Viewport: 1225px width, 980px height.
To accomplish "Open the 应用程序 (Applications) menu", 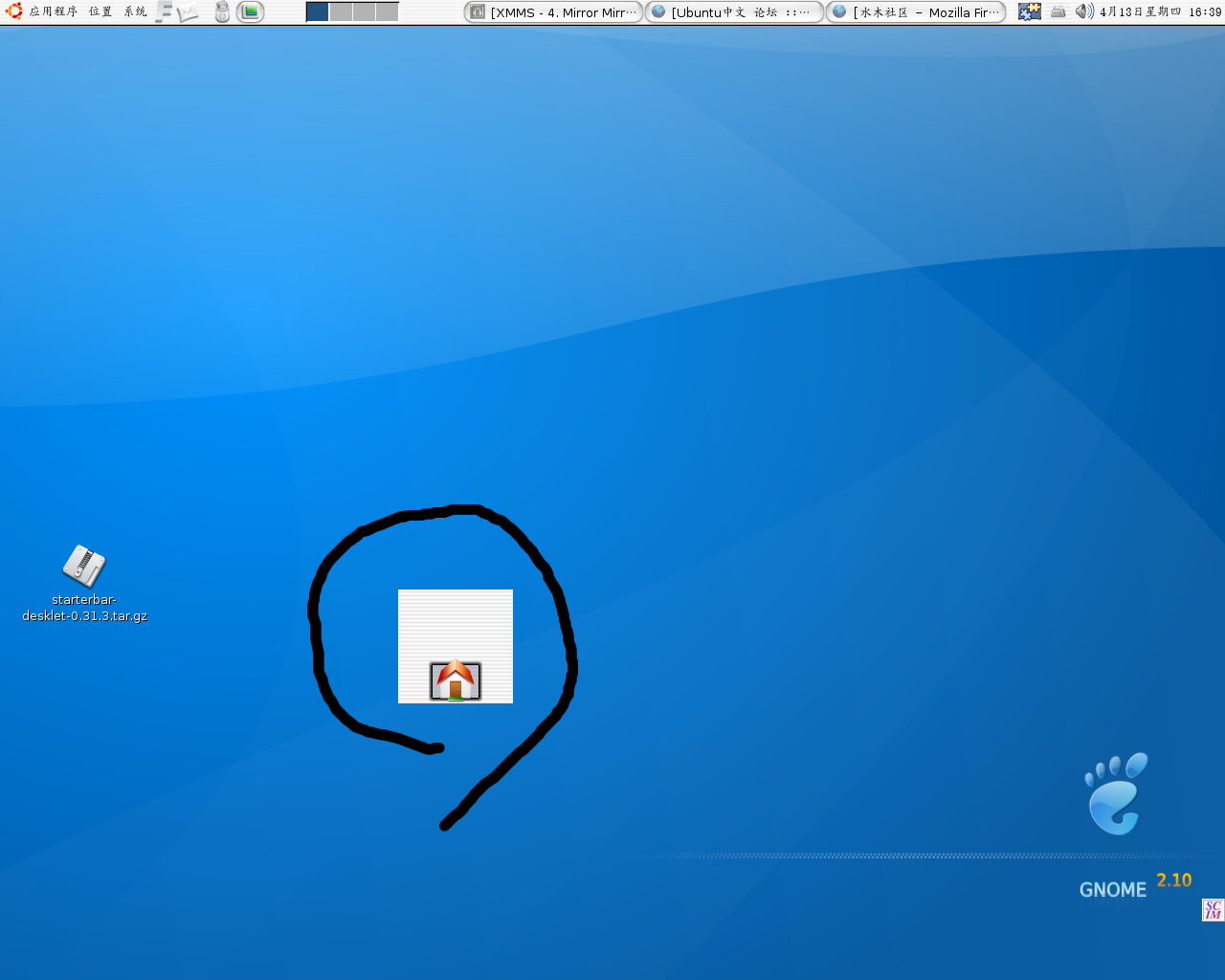I will click(x=53, y=11).
